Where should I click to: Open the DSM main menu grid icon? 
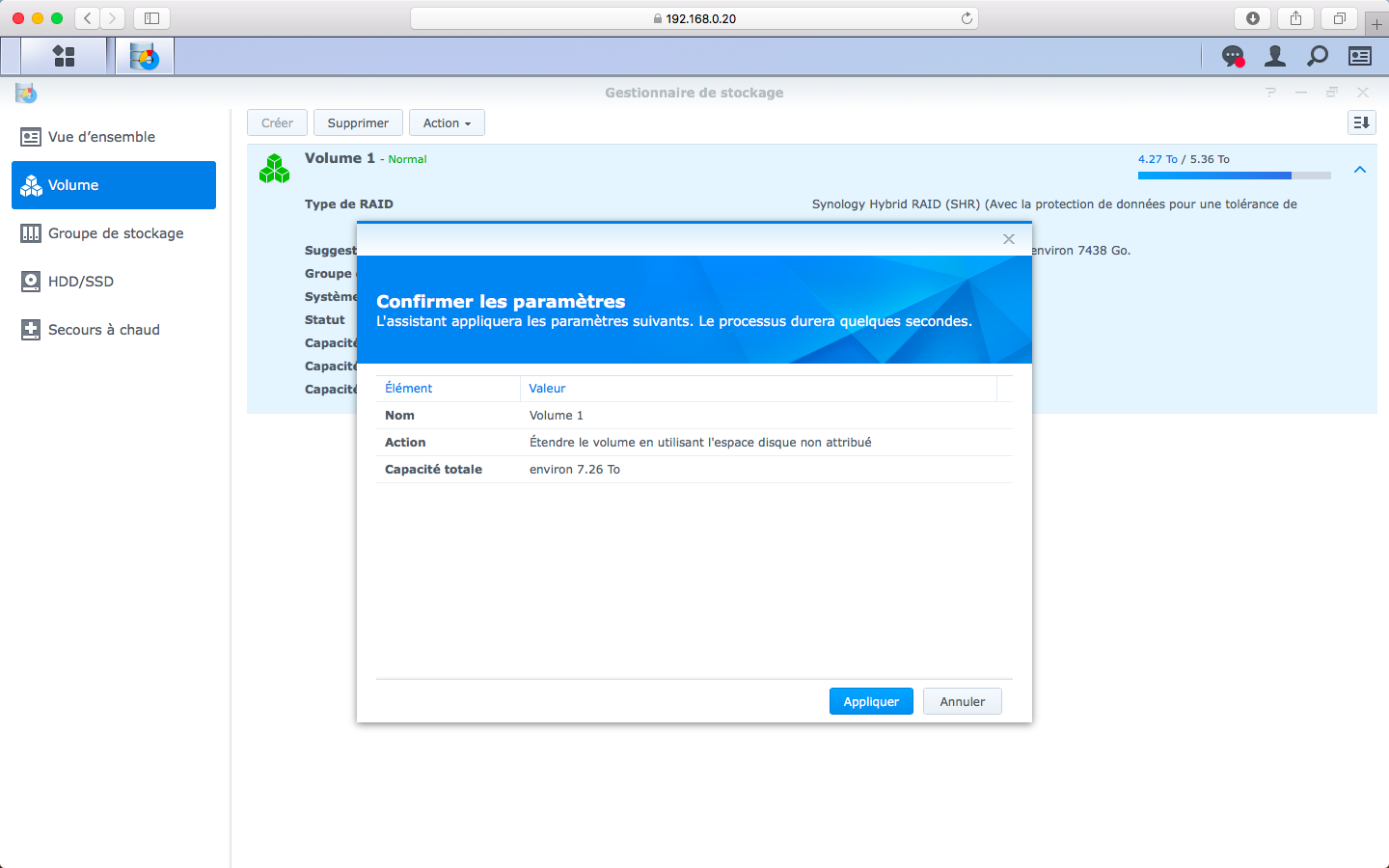click(x=64, y=57)
